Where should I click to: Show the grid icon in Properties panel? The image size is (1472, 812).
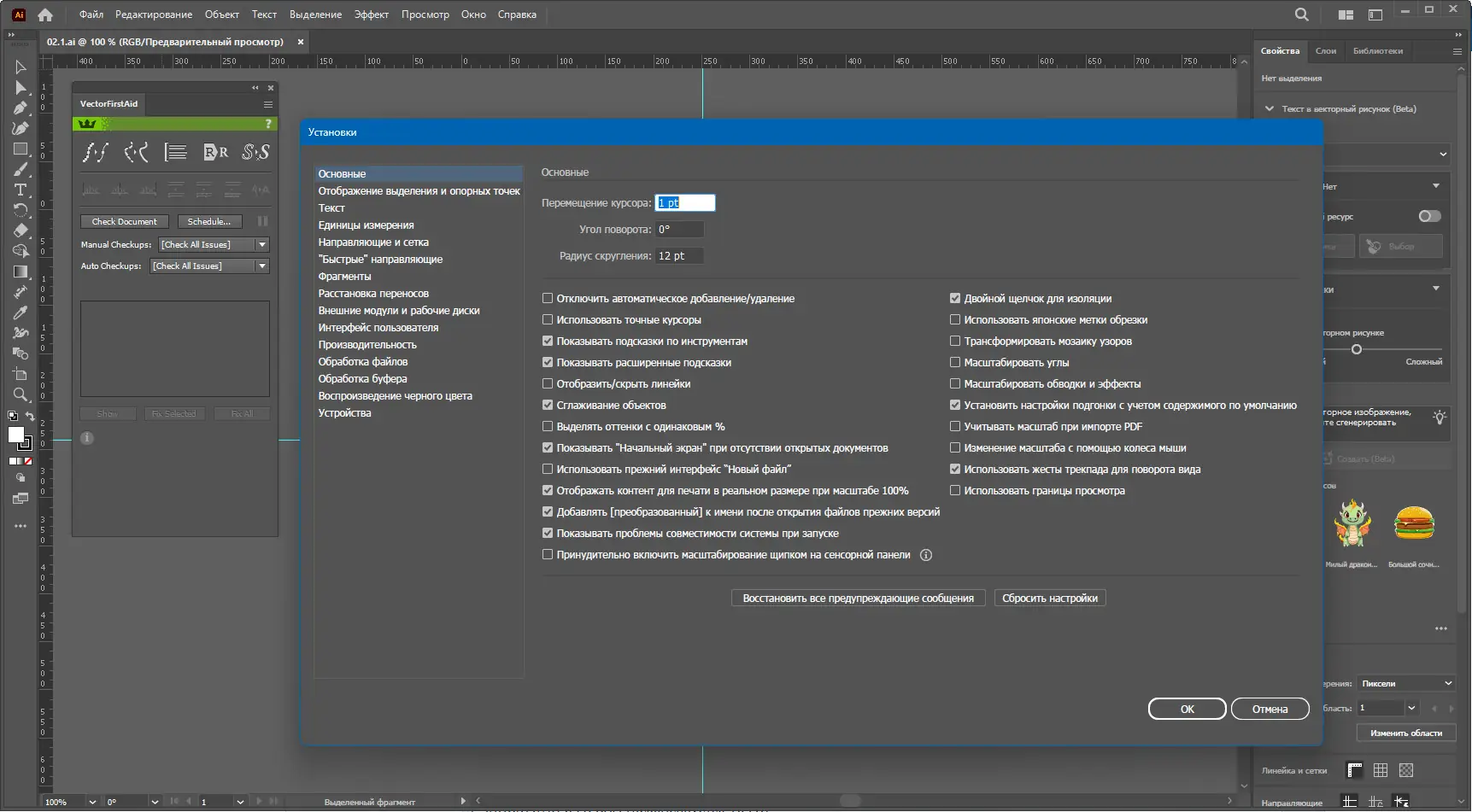tap(1381, 770)
